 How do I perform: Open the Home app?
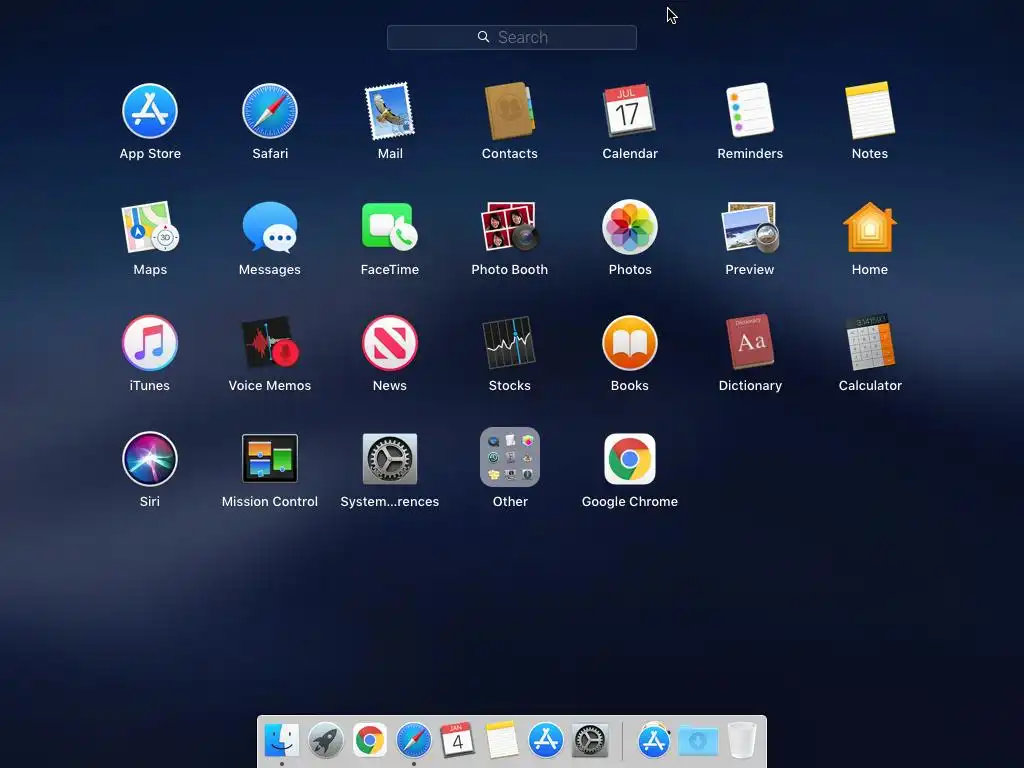[870, 227]
